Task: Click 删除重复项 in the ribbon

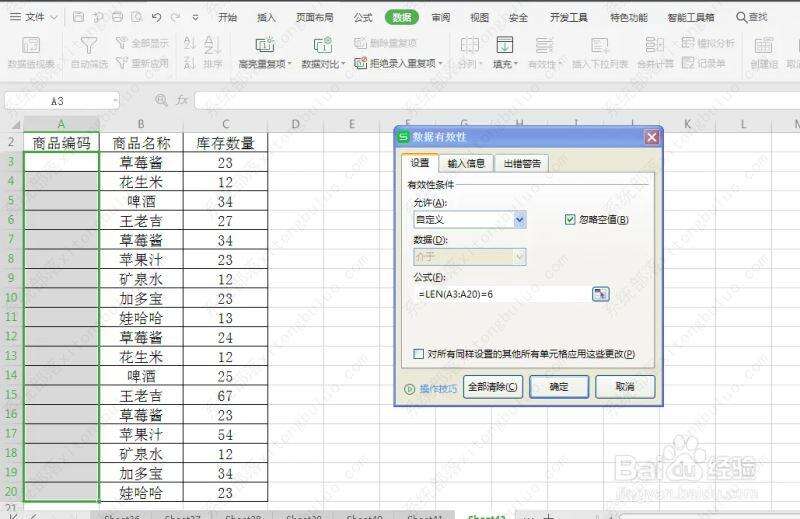Action: pyautogui.click(x=385, y=43)
